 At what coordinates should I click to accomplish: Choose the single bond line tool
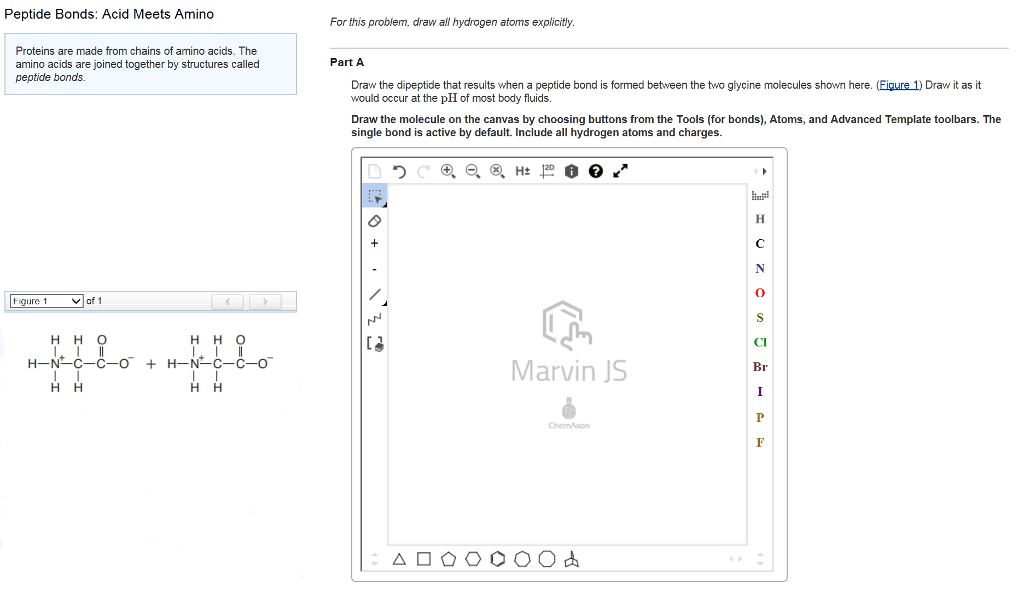[x=375, y=294]
